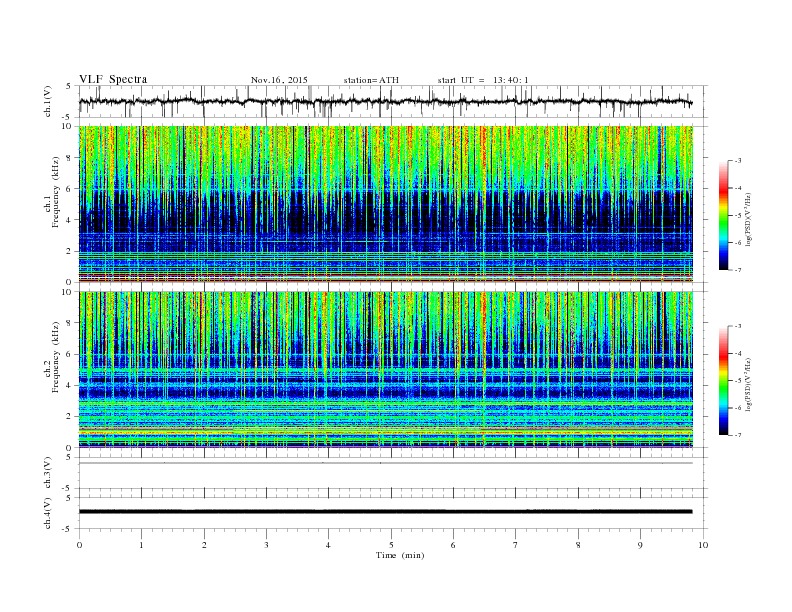Screen dimensions: 792x612
Task: Click the ch.1 spectrogram panel
Action: [386, 204]
